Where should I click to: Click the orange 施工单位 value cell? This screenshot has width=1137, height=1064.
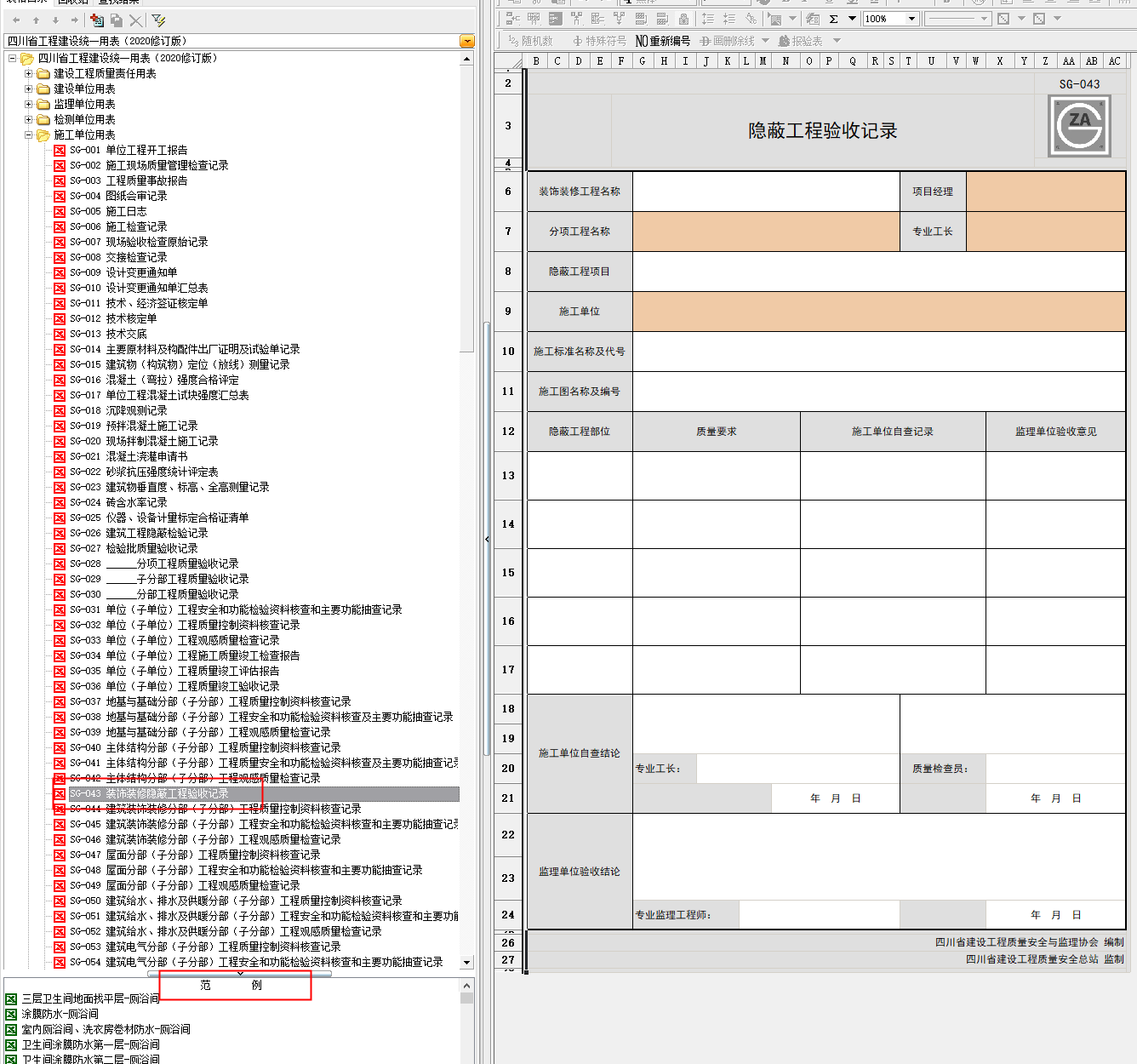click(879, 312)
